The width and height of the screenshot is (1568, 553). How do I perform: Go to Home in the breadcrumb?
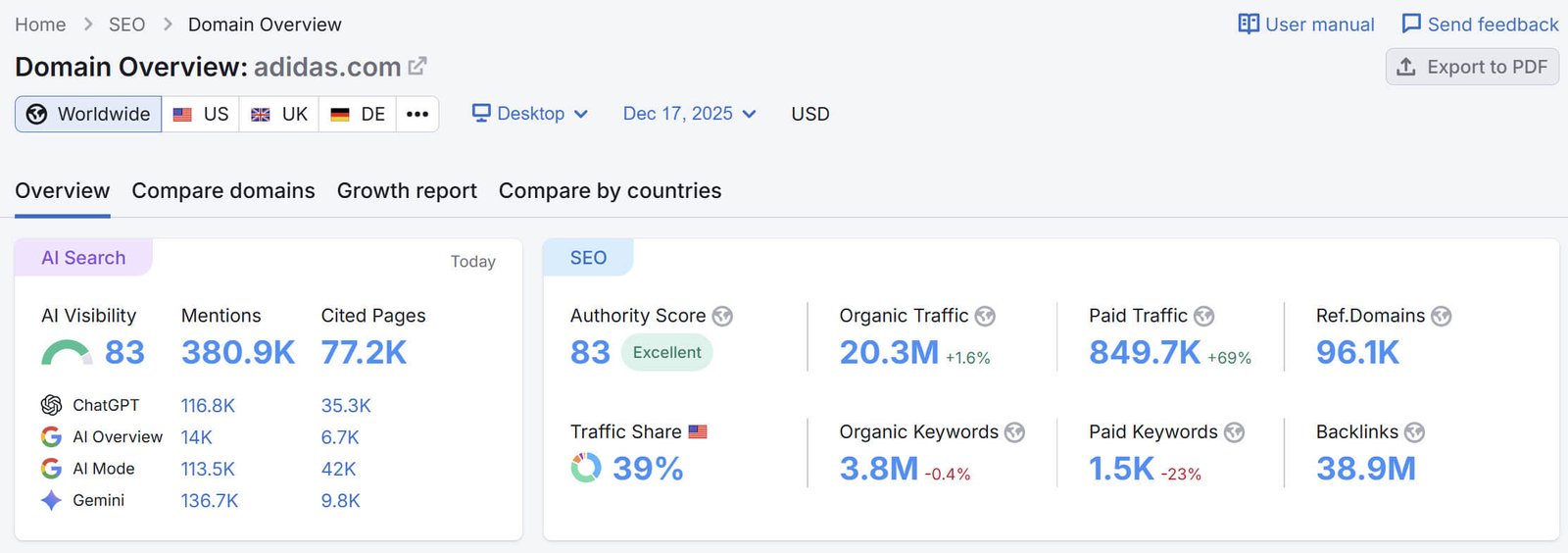coord(40,25)
